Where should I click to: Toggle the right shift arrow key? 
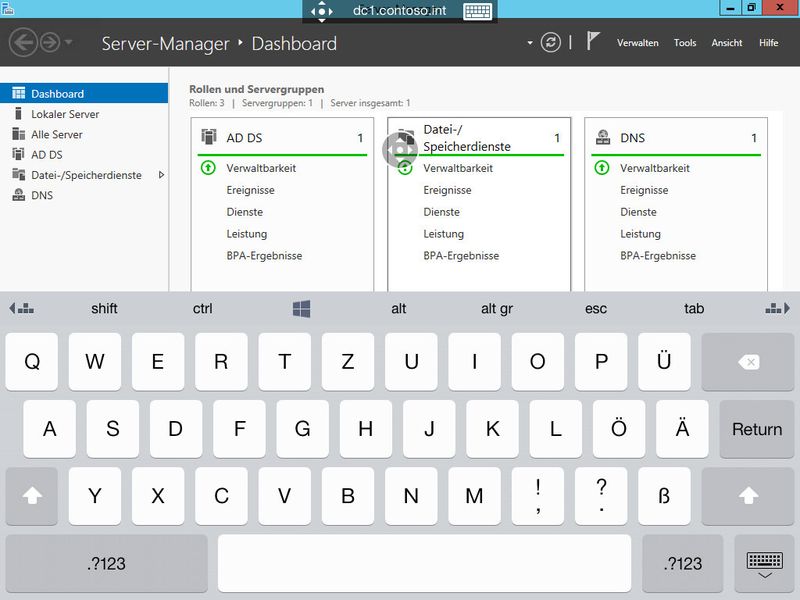(747, 495)
